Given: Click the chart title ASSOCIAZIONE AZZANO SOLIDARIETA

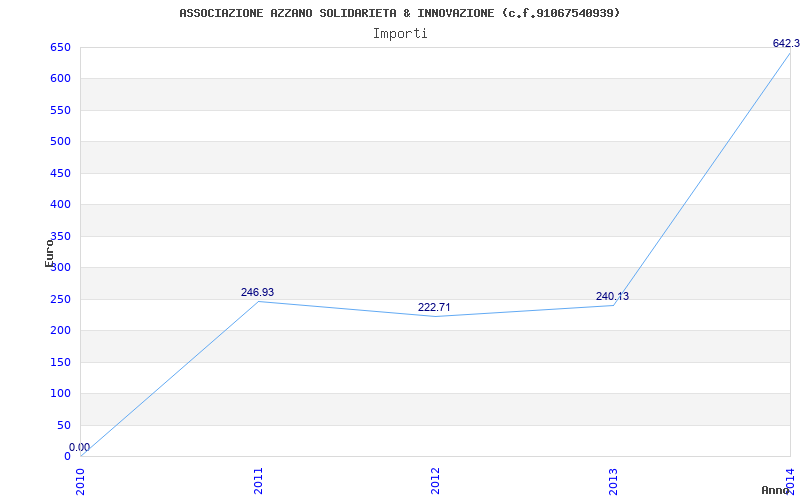Looking at the screenshot, I should click(x=399, y=13).
